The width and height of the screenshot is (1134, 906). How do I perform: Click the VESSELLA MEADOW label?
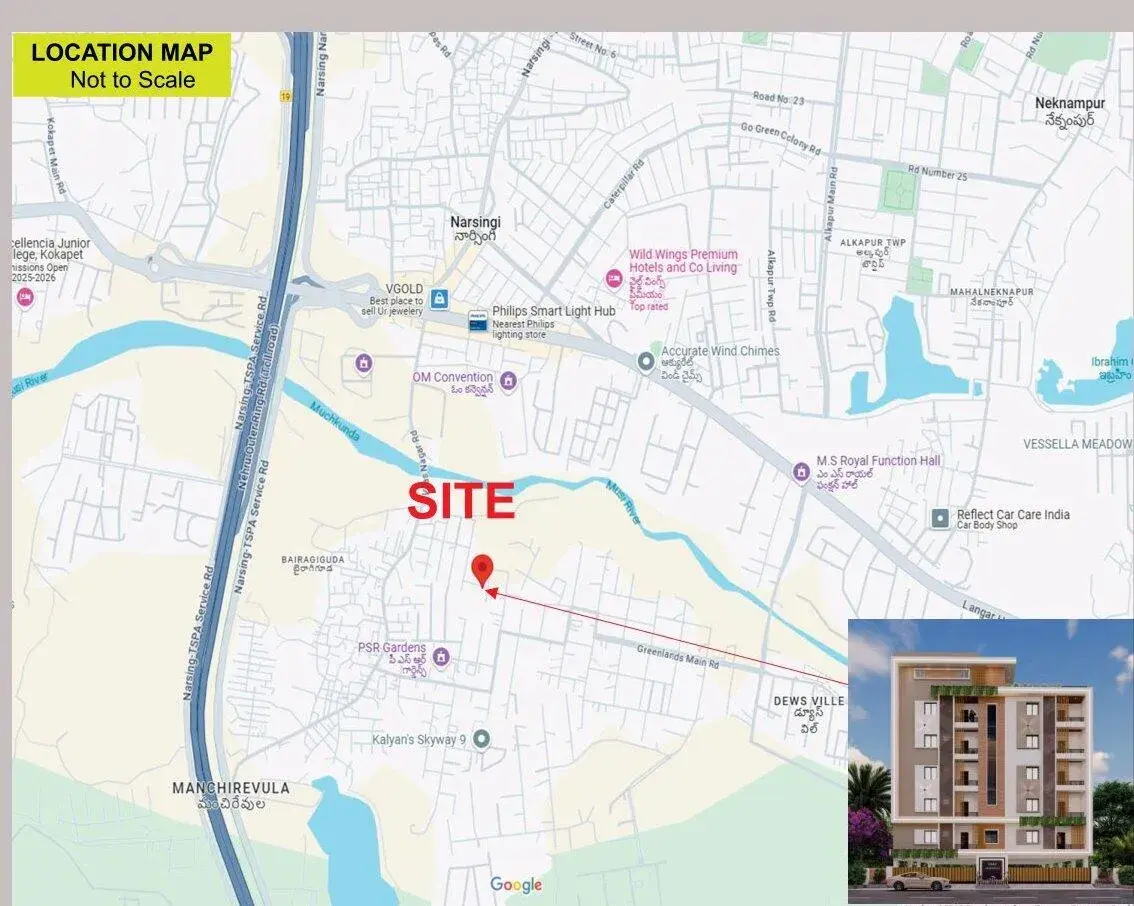[x=1078, y=444]
